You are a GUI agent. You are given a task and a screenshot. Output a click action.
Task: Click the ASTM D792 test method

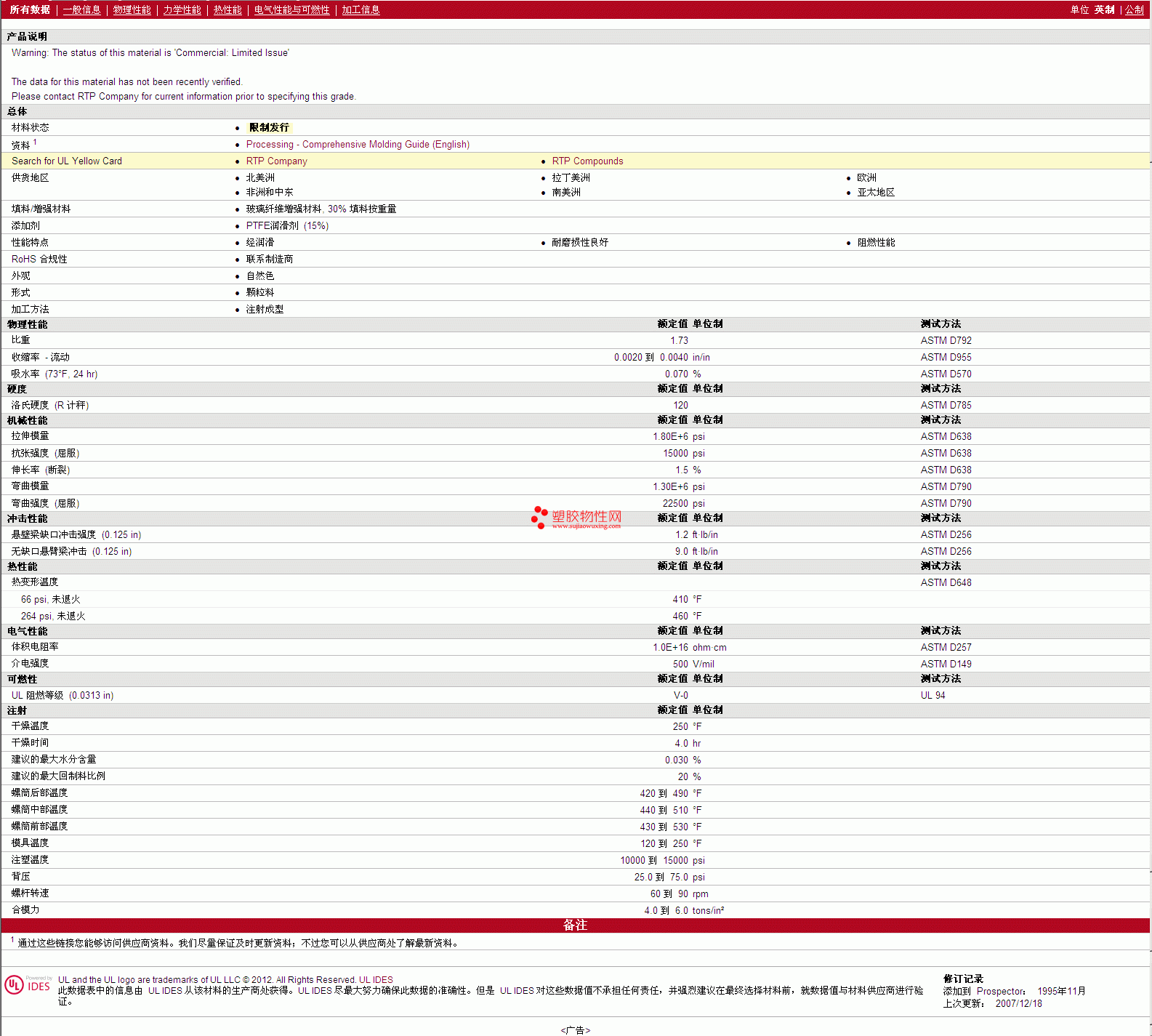(946, 340)
